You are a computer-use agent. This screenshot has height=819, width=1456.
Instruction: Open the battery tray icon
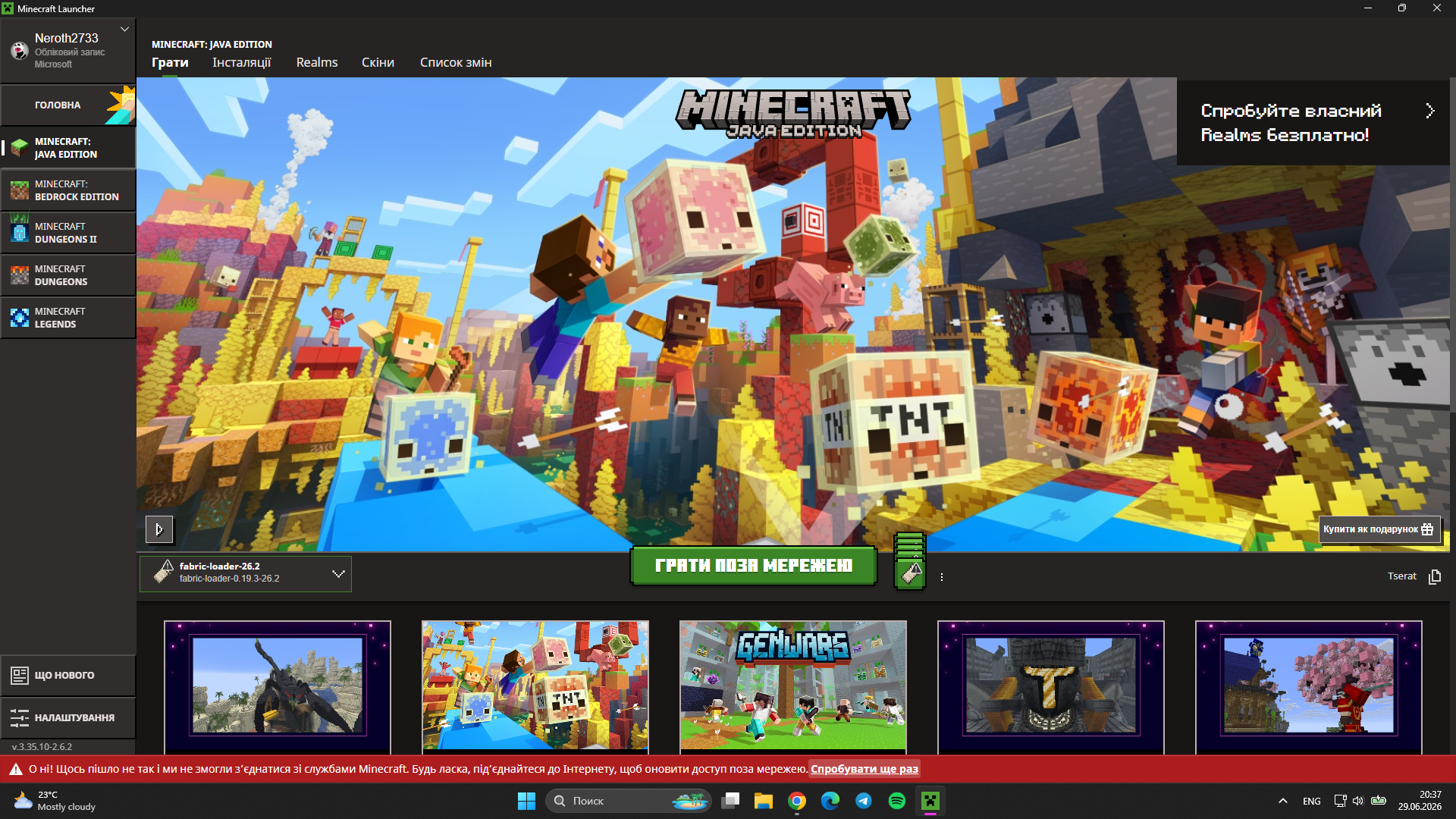click(x=1379, y=801)
